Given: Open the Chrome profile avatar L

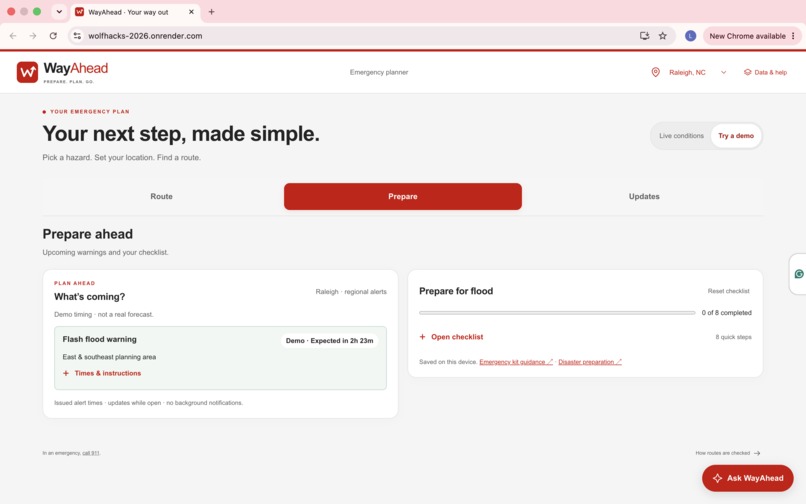Looking at the screenshot, I should (x=690, y=36).
